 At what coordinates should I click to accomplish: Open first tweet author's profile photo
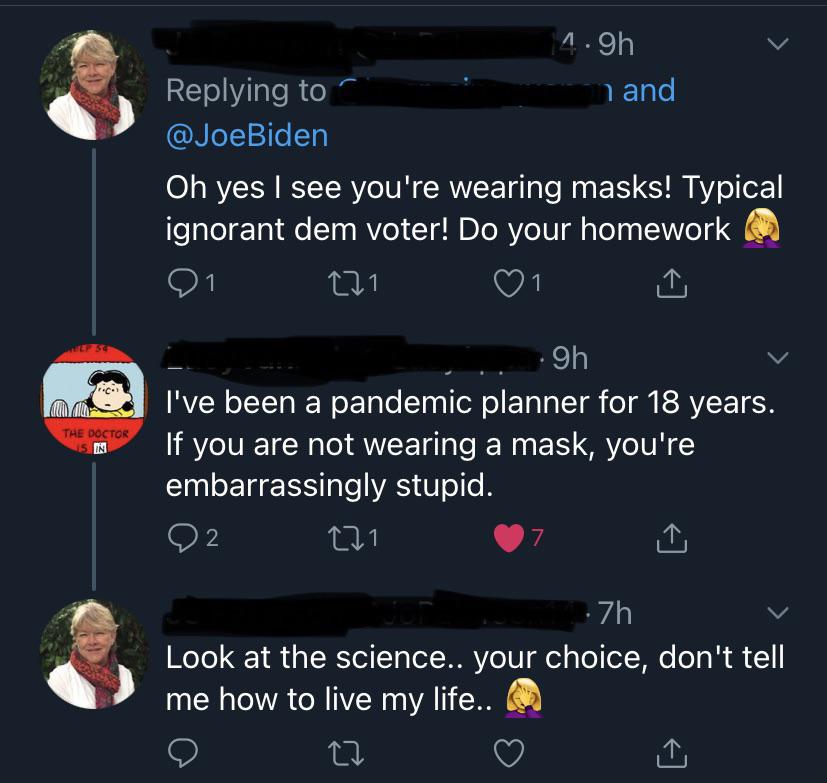point(93,84)
